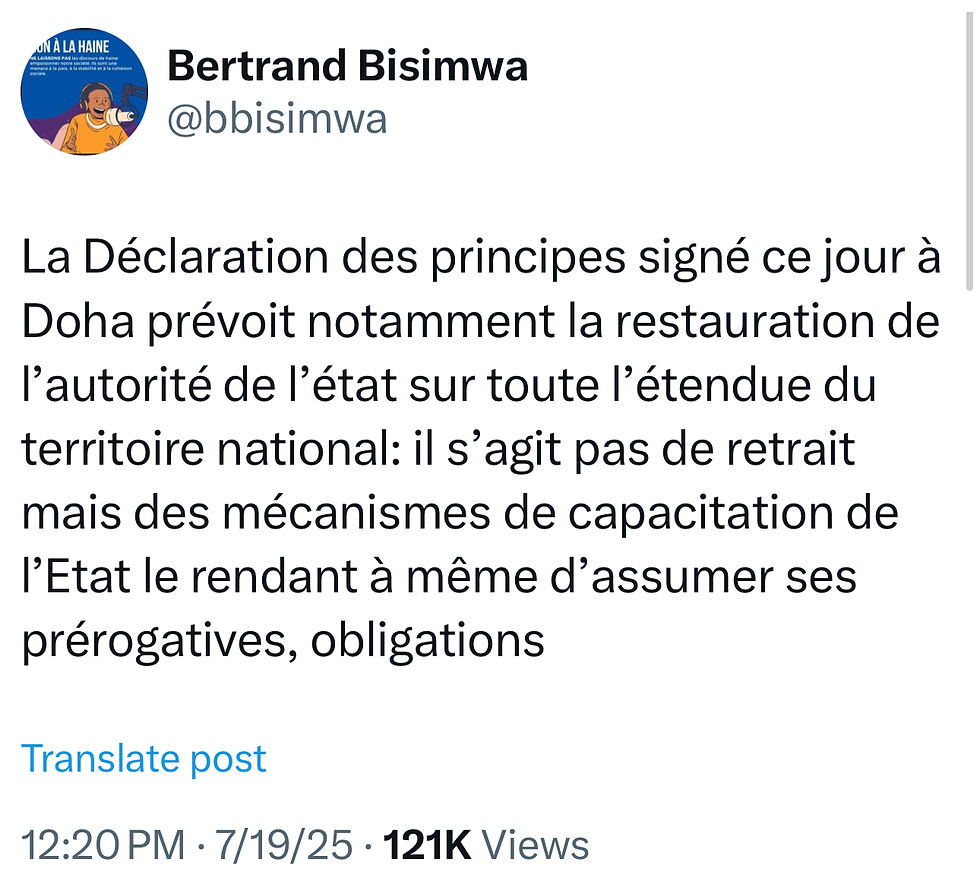
Task: Click the word 'prérogatives' in the post
Action: 156,640
